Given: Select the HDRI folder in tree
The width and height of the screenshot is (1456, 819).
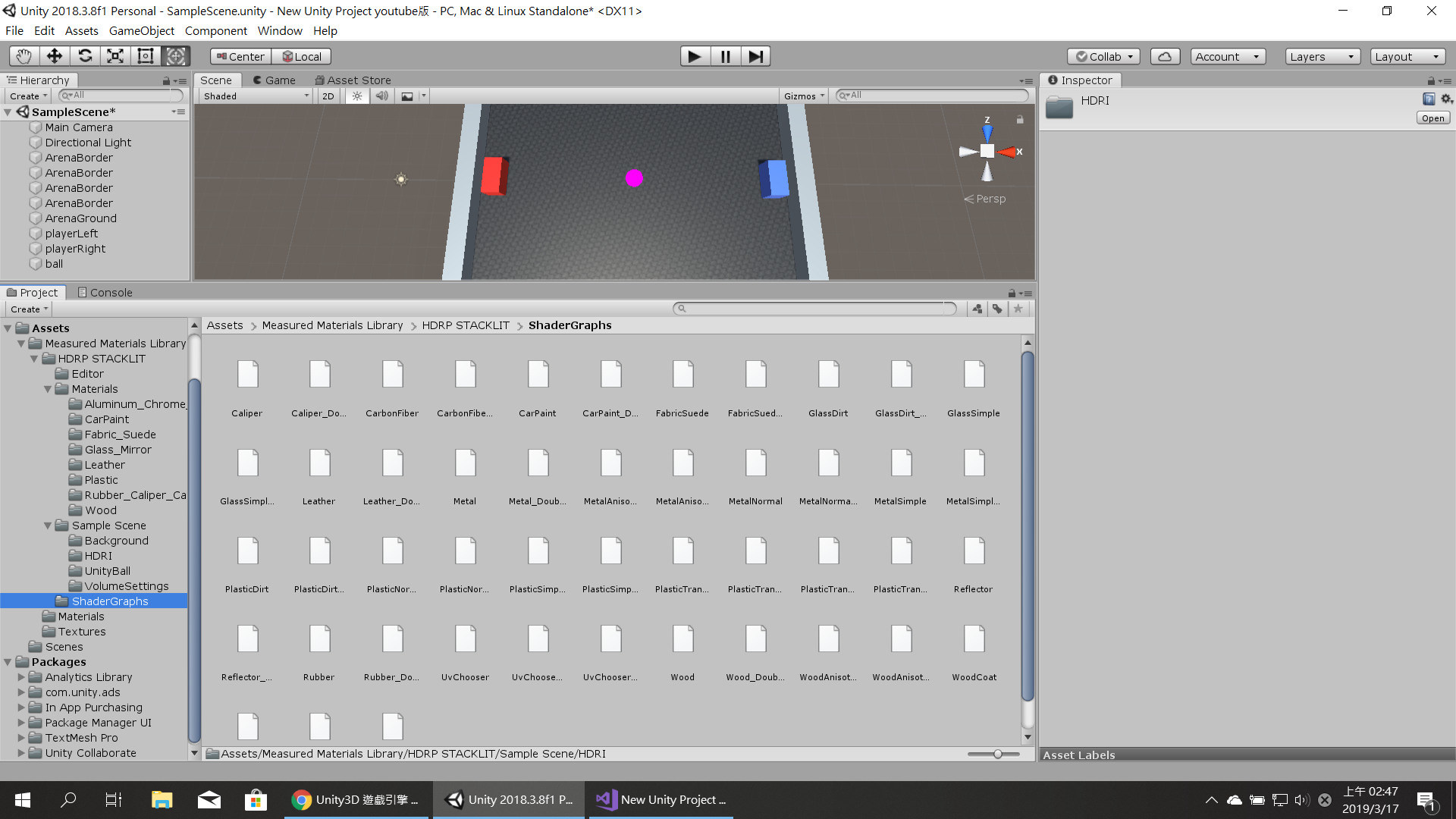Looking at the screenshot, I should point(98,556).
